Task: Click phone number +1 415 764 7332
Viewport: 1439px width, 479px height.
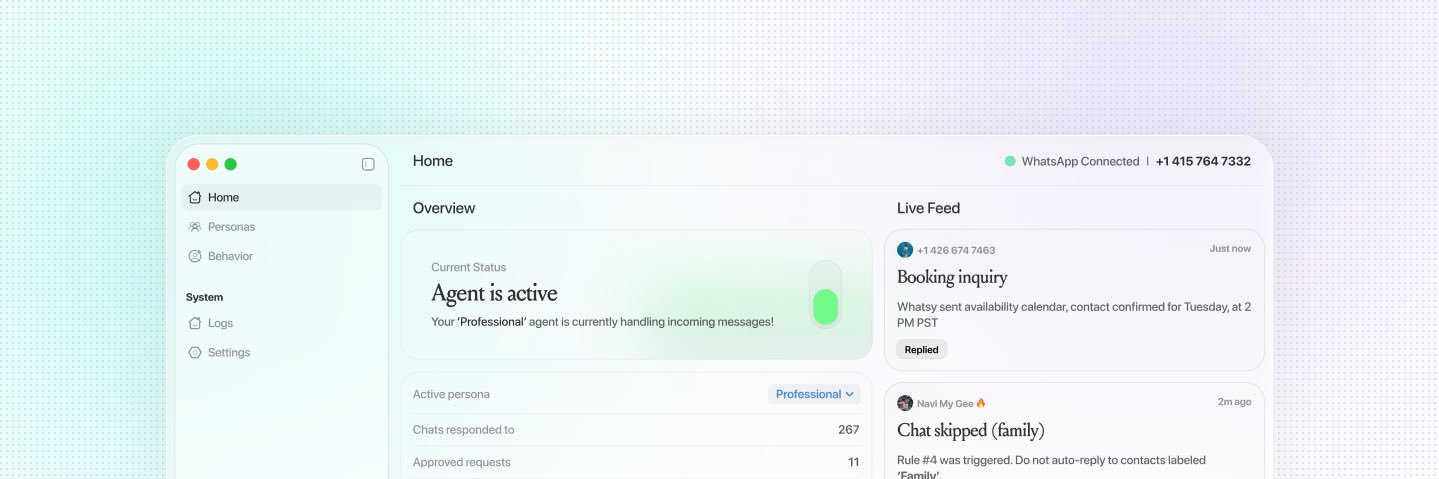Action: pyautogui.click(x=1203, y=161)
